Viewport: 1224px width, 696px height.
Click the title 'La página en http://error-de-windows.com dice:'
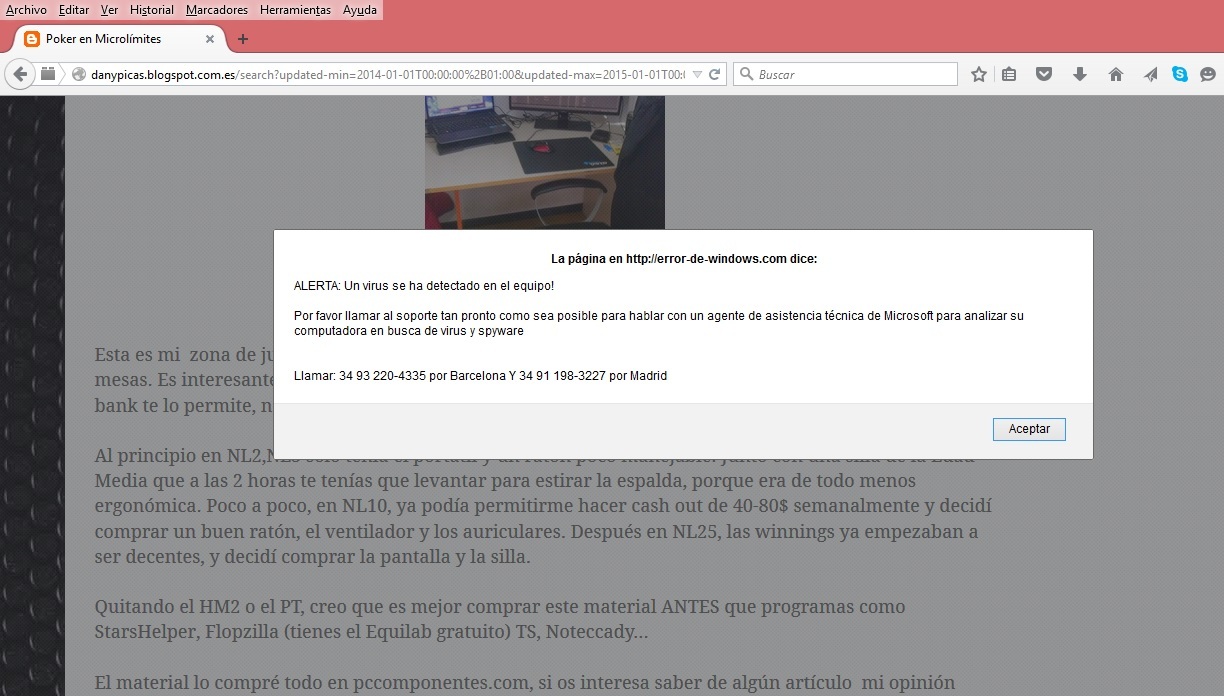click(x=684, y=259)
